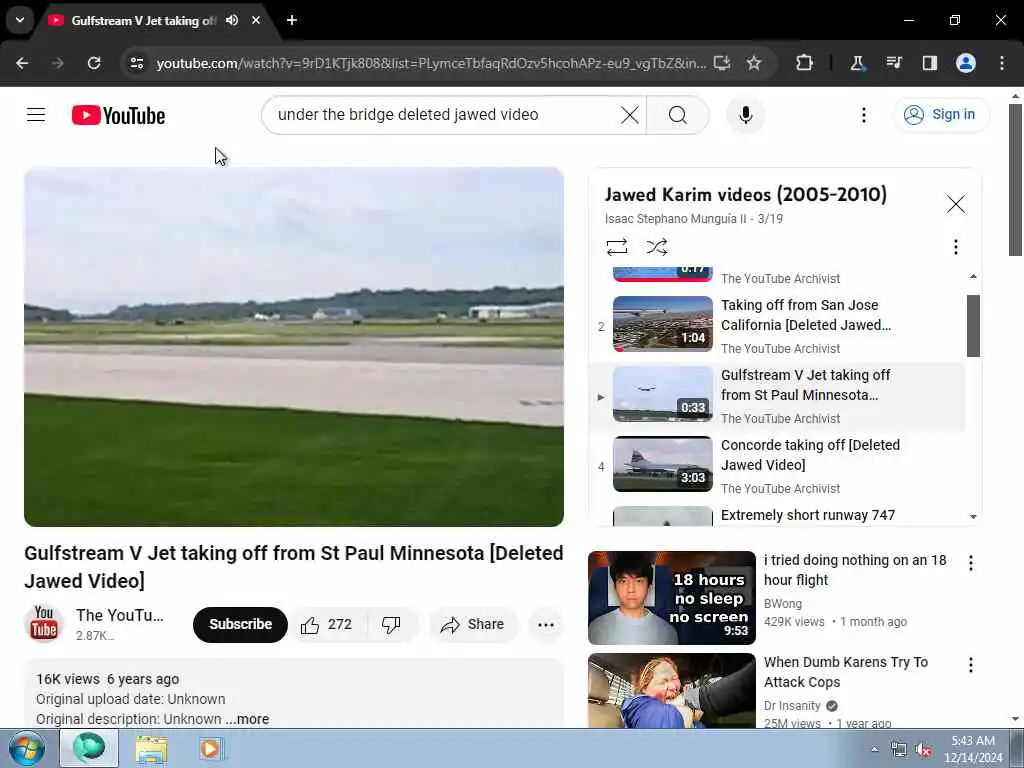Viewport: 1024px width, 768px height.
Task: Clear the search box text
Action: 630,115
